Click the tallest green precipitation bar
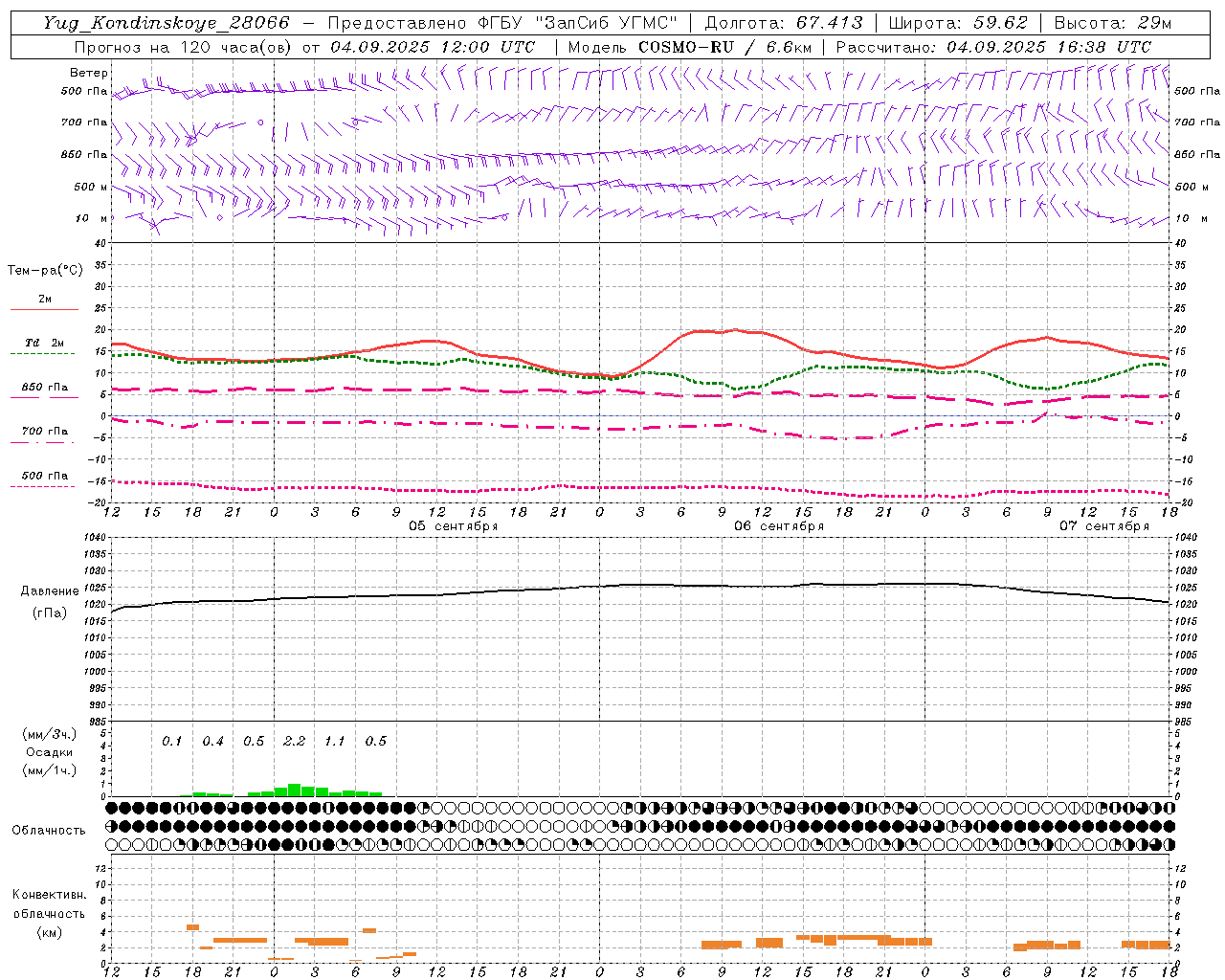The height and width of the screenshot is (980, 1225). [295, 791]
